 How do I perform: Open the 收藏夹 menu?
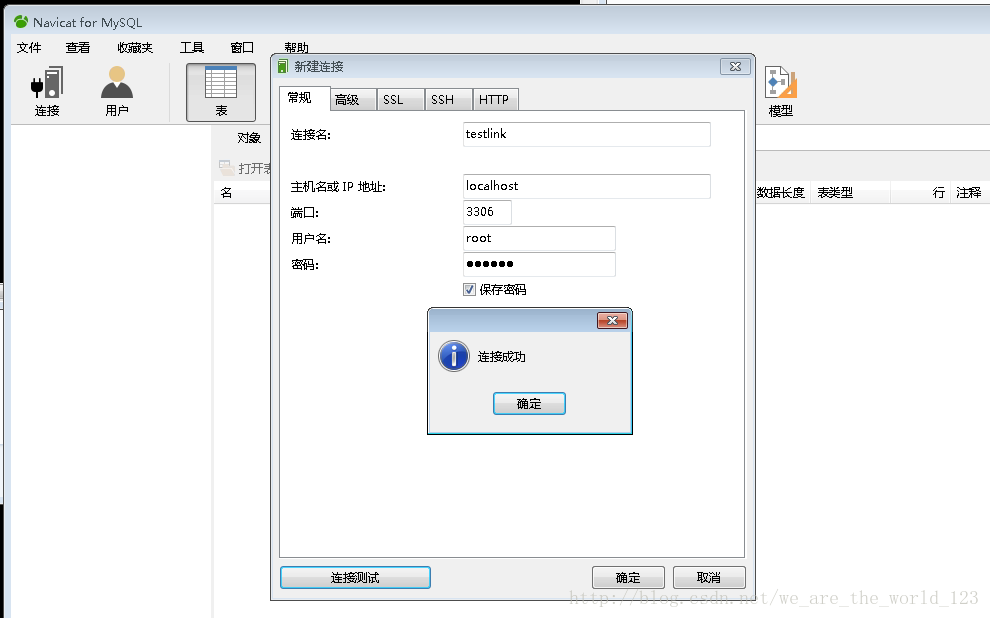click(134, 48)
